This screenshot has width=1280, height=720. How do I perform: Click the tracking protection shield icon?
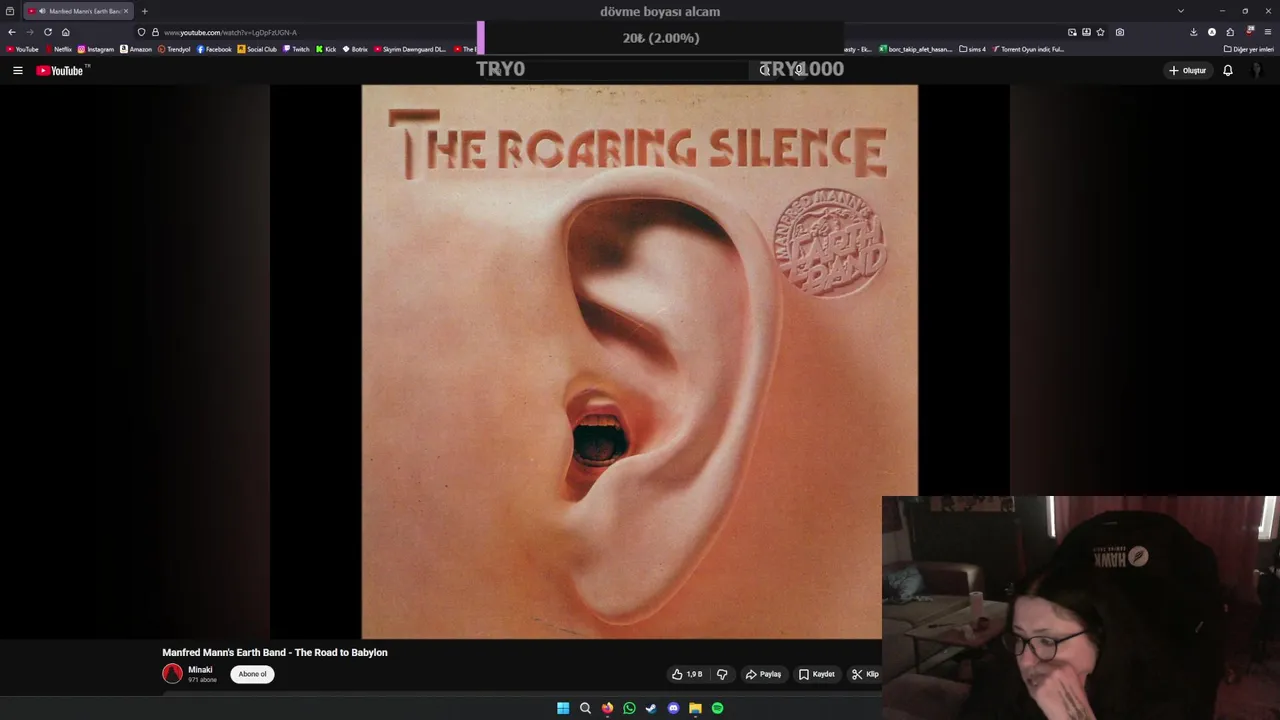pyautogui.click(x=141, y=32)
